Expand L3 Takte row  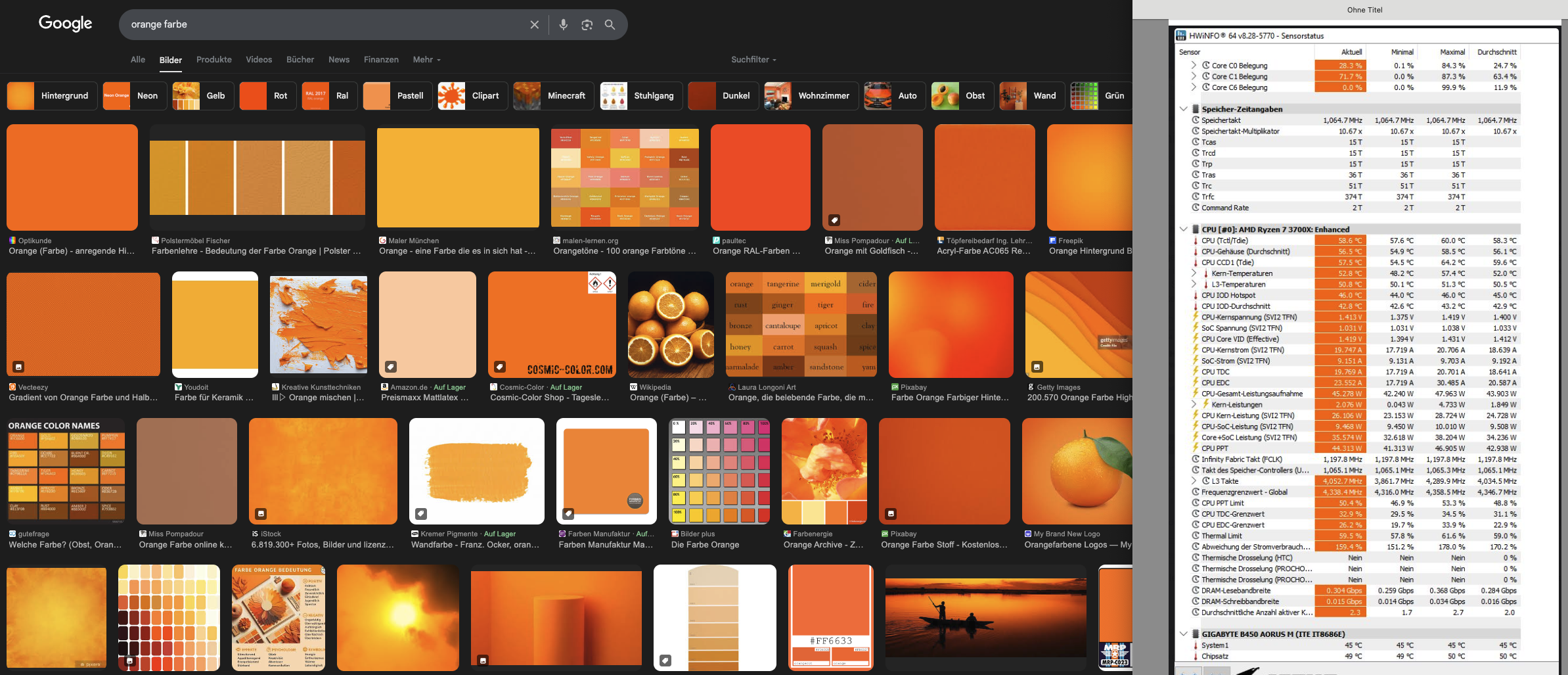tap(1194, 481)
